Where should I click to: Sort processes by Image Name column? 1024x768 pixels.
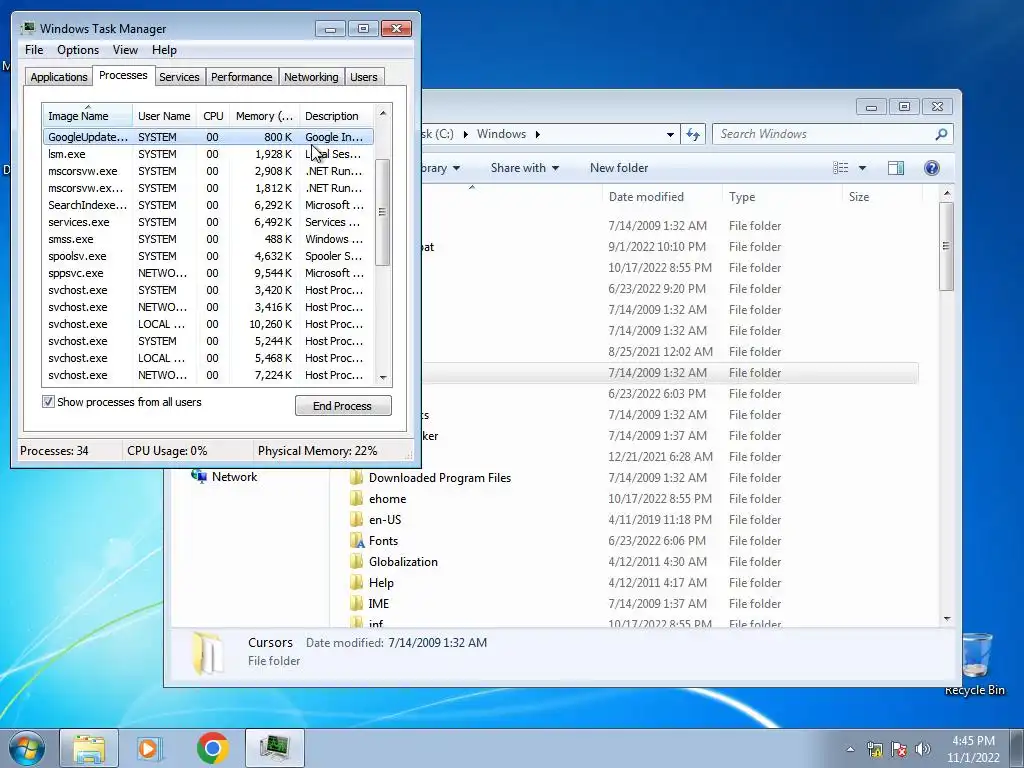(88, 116)
